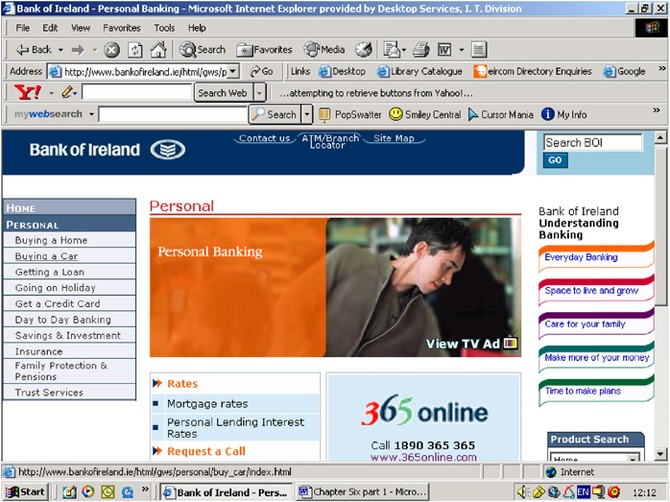Open the Tools menu
670x502 pixels.
[x=165, y=28]
